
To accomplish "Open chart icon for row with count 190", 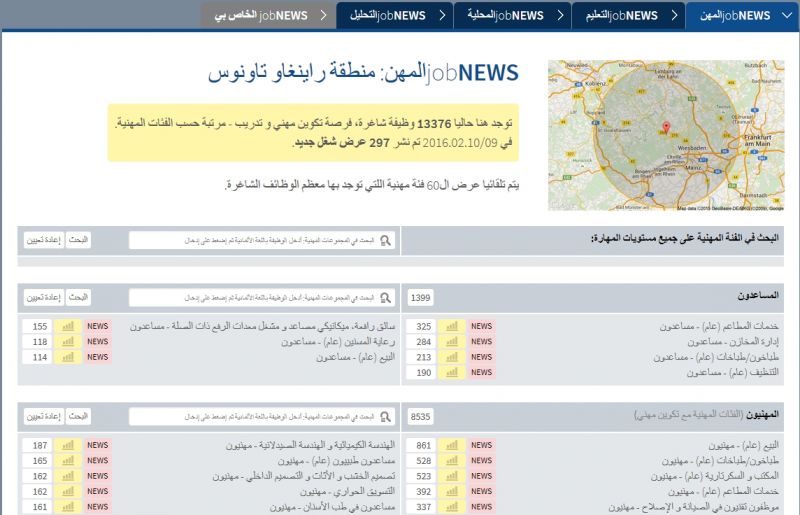I will [x=452, y=373].
